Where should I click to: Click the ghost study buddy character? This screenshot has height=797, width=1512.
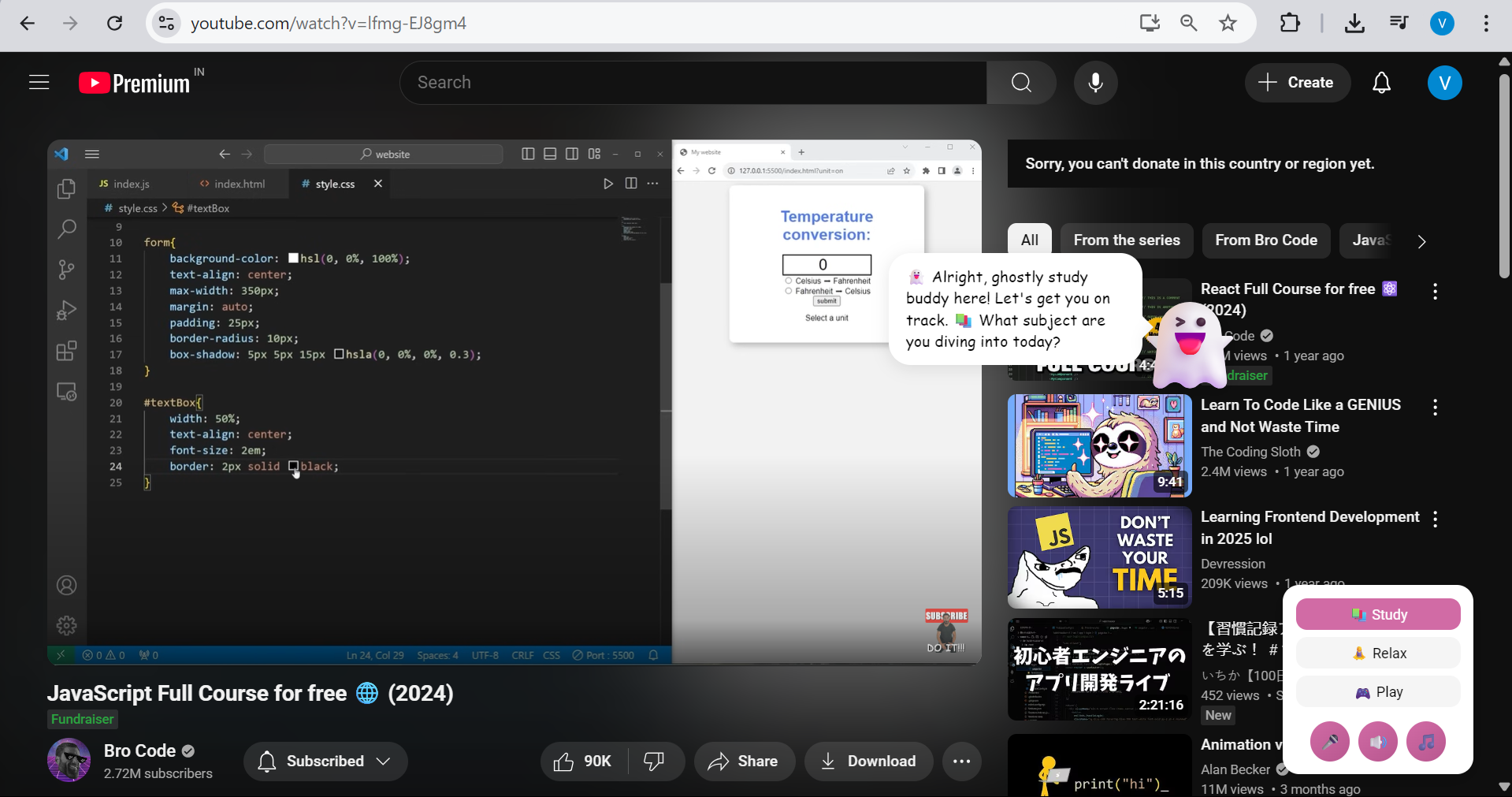(x=1190, y=344)
